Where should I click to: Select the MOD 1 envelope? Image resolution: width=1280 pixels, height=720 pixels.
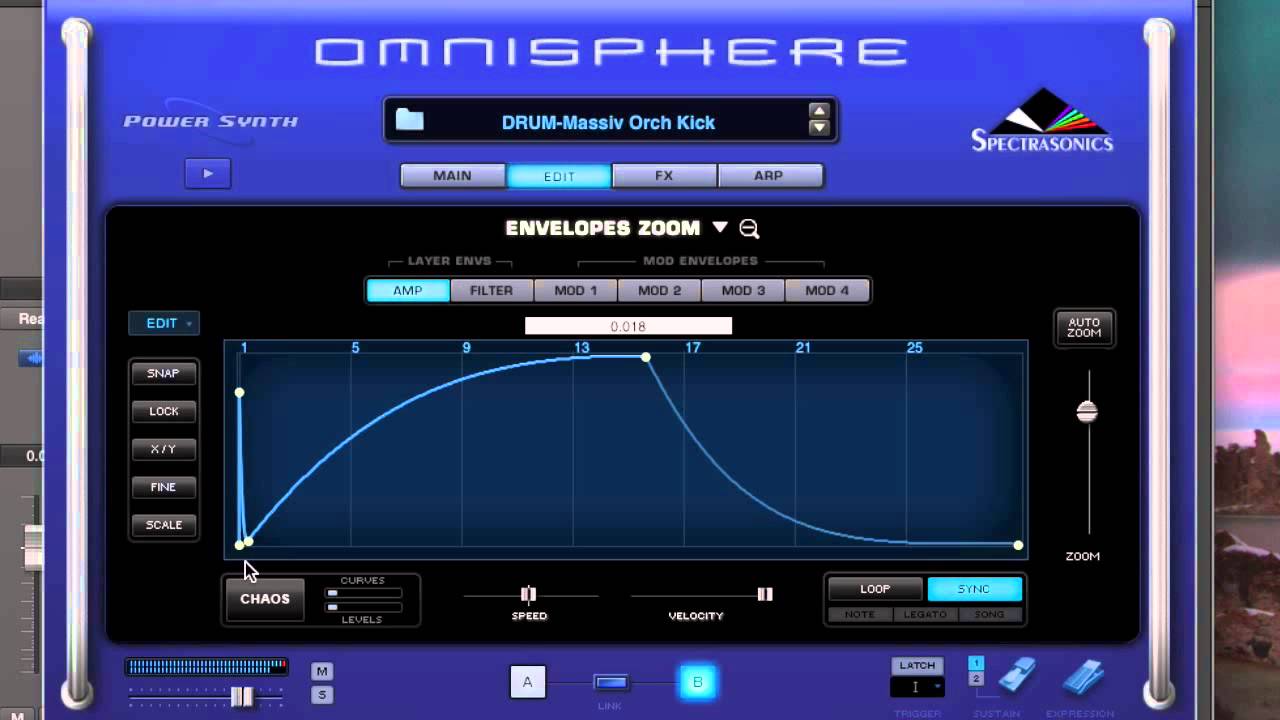(575, 291)
